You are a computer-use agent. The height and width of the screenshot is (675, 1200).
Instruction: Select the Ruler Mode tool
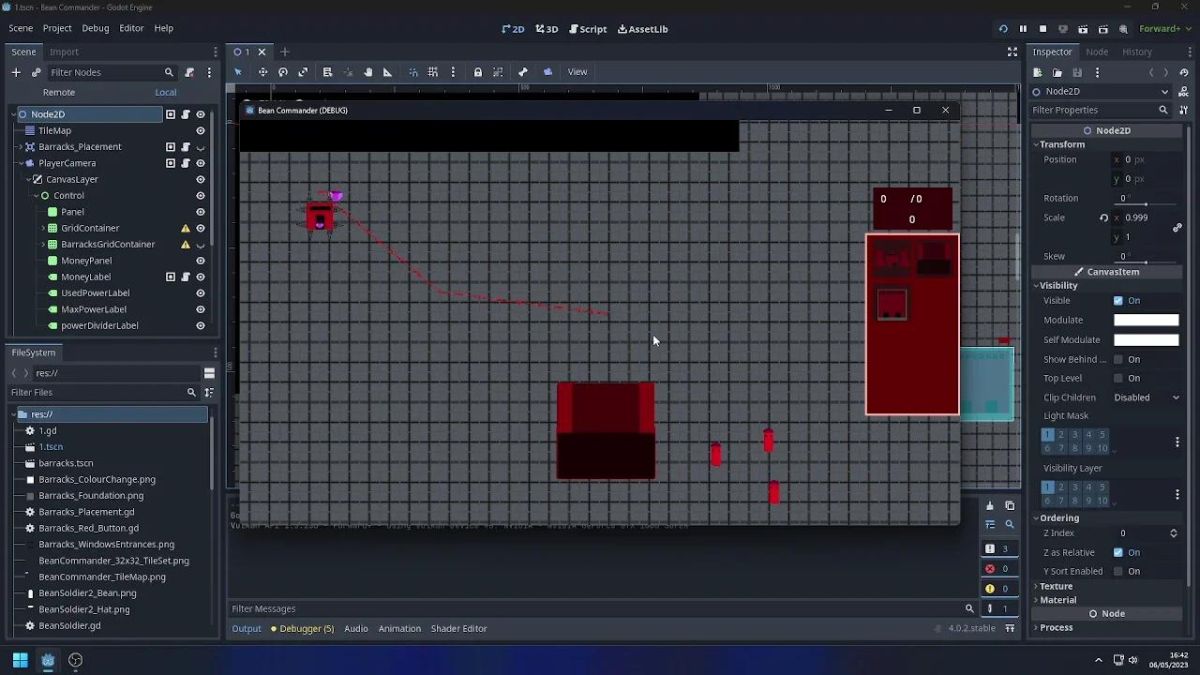click(388, 72)
